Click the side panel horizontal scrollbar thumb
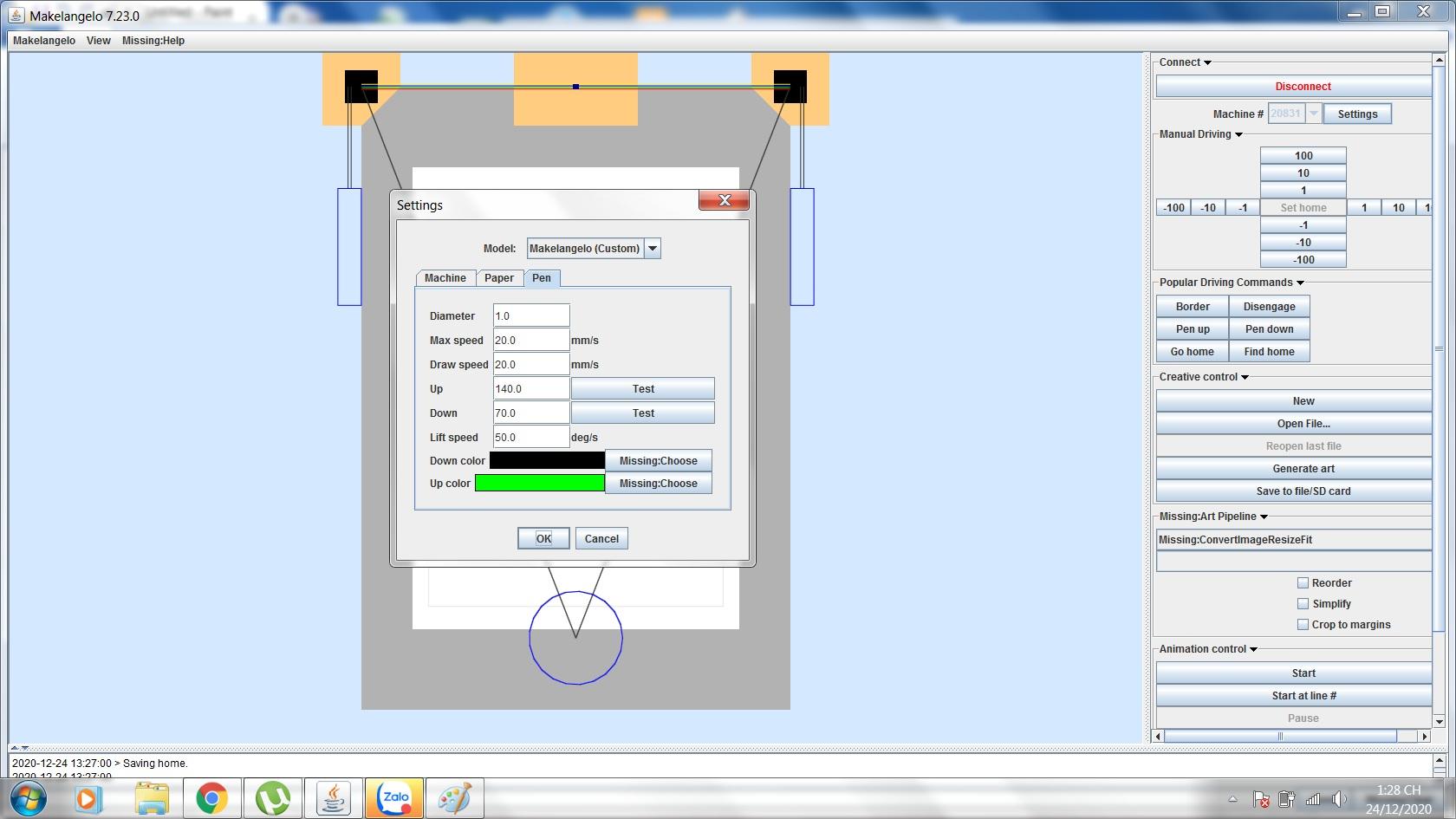1456x819 pixels. [1281, 736]
